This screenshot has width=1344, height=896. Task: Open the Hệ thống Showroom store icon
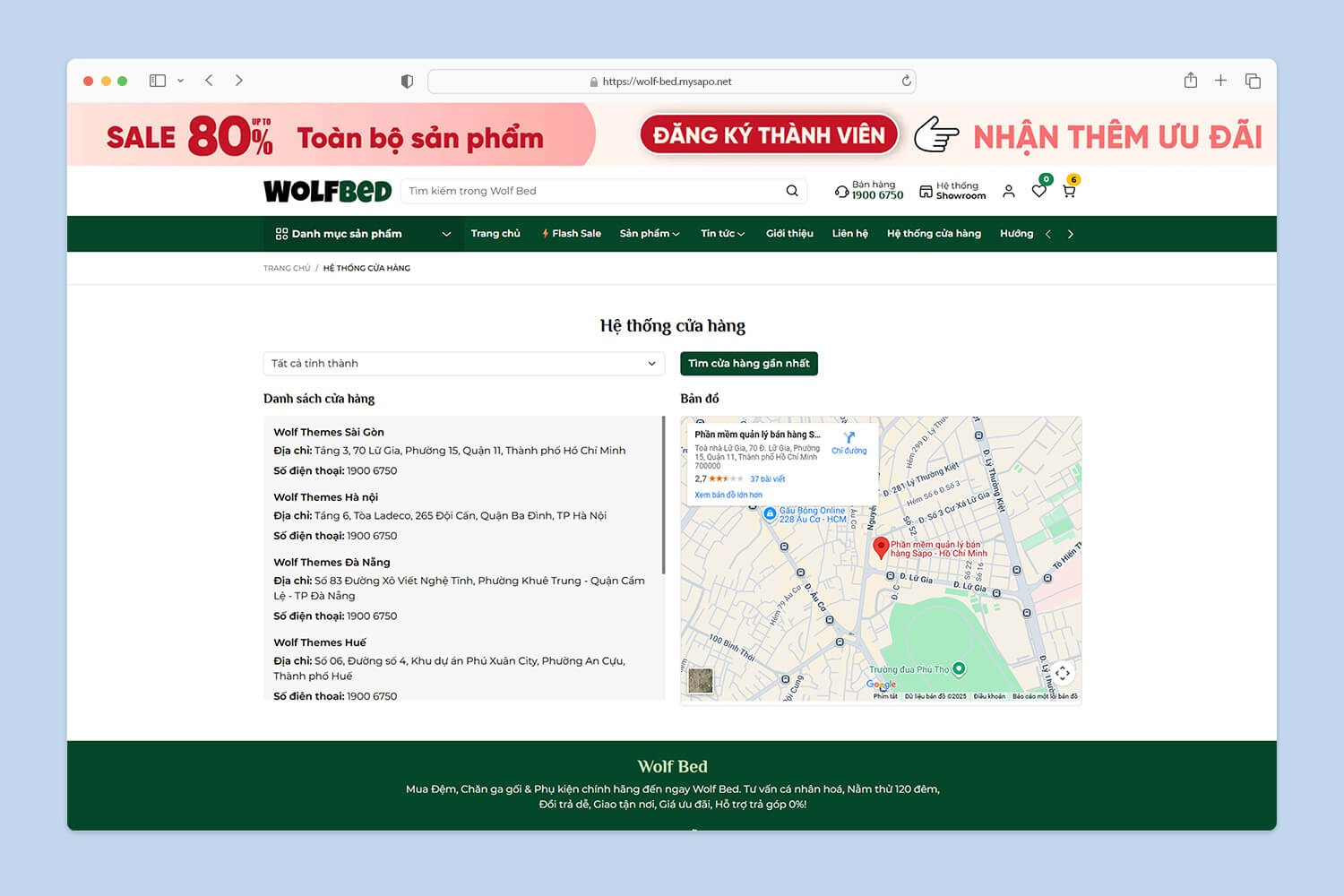coord(926,191)
